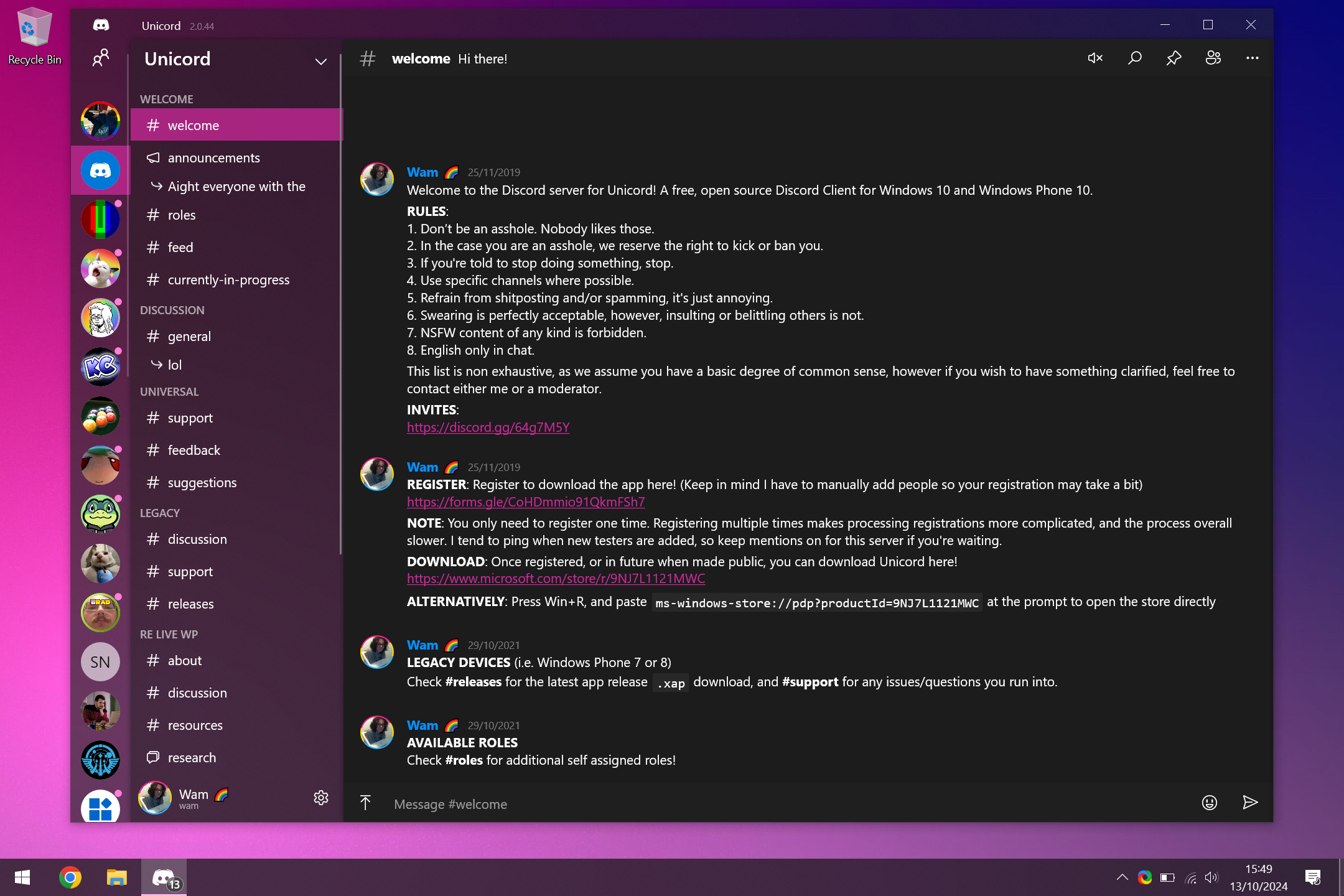
Task: Select the white cat photo server icon
Action: point(100,563)
